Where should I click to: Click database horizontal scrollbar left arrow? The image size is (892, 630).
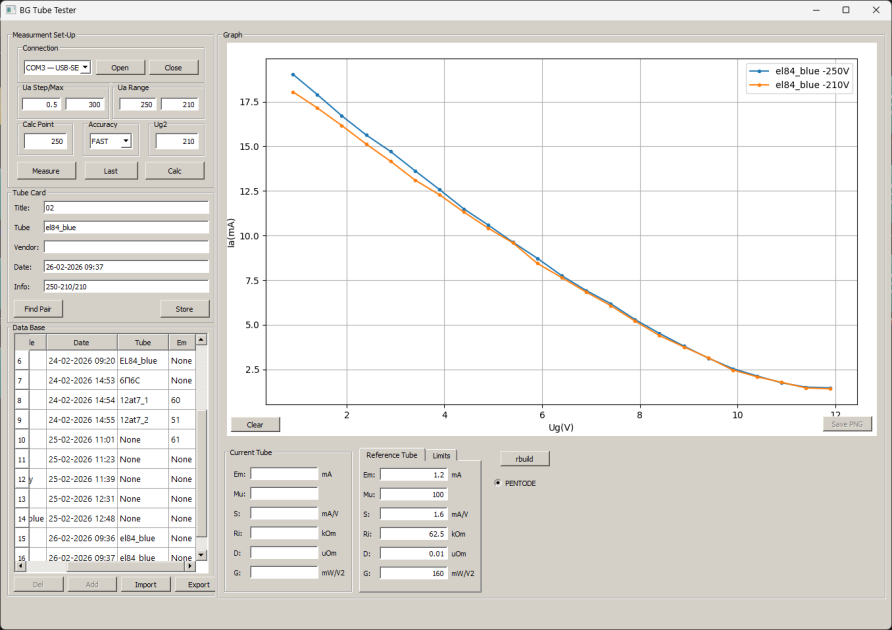[x=20, y=566]
